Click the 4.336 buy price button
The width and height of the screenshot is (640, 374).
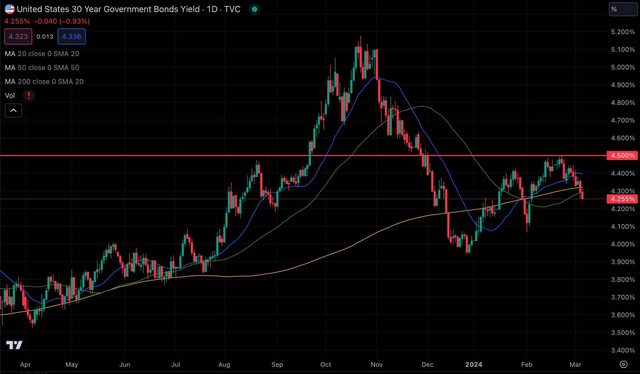[72, 36]
